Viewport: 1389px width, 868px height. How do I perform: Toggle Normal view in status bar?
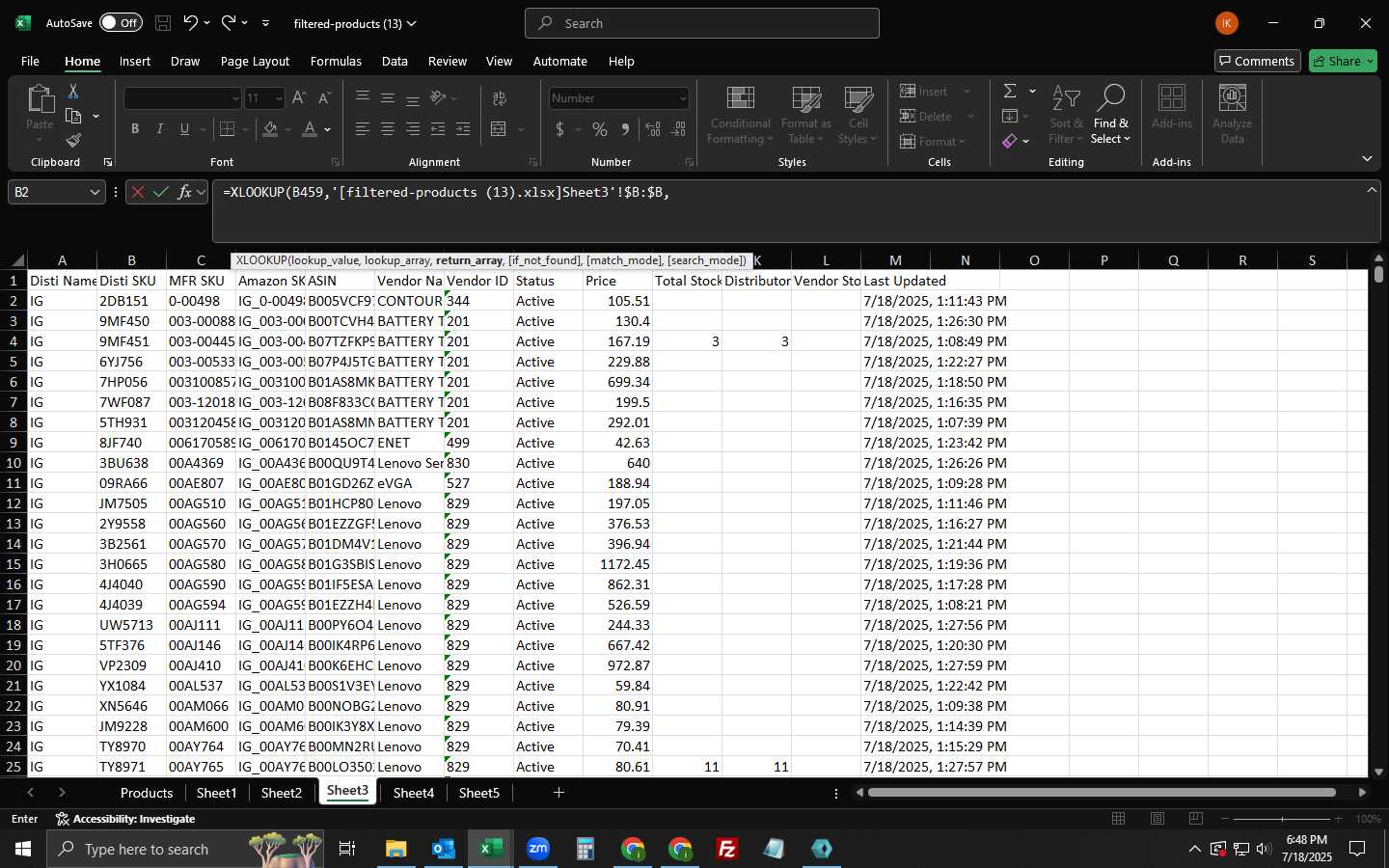1119,819
